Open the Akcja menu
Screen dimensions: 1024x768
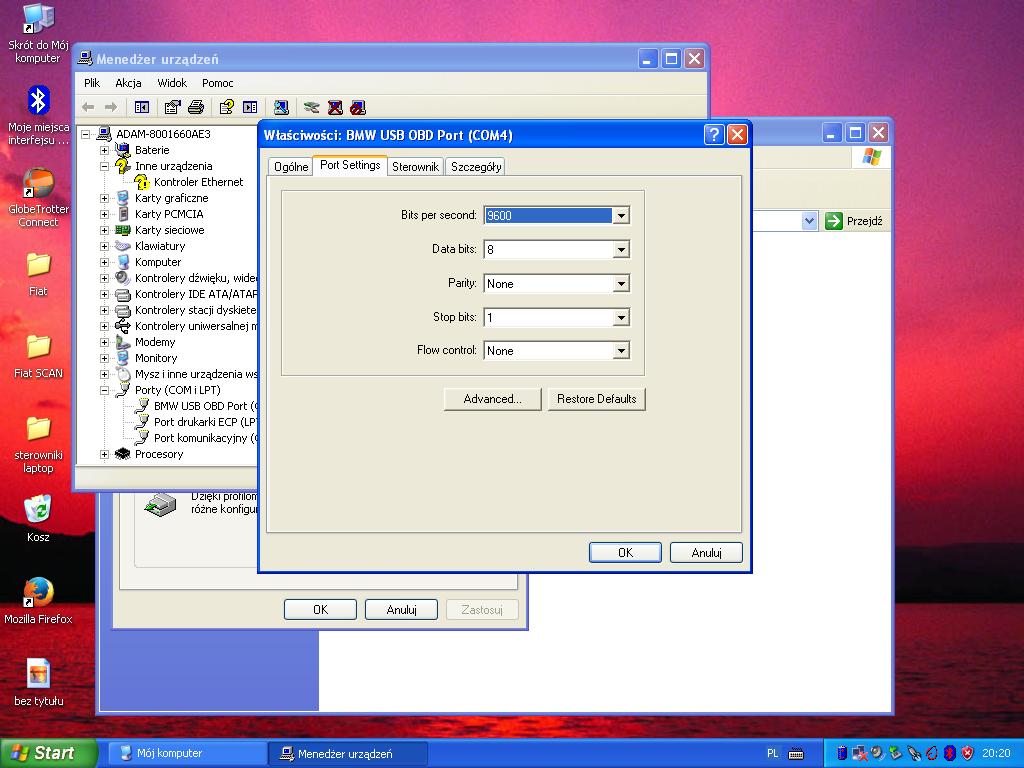128,83
